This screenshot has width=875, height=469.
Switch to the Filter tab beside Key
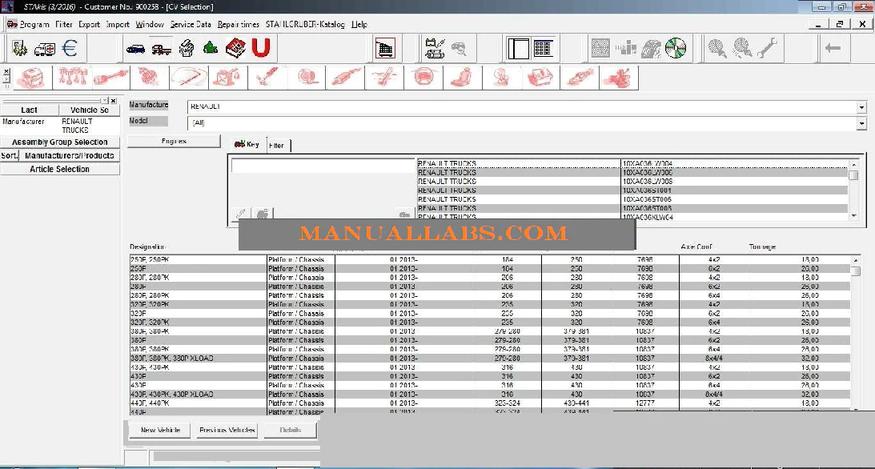click(x=277, y=145)
